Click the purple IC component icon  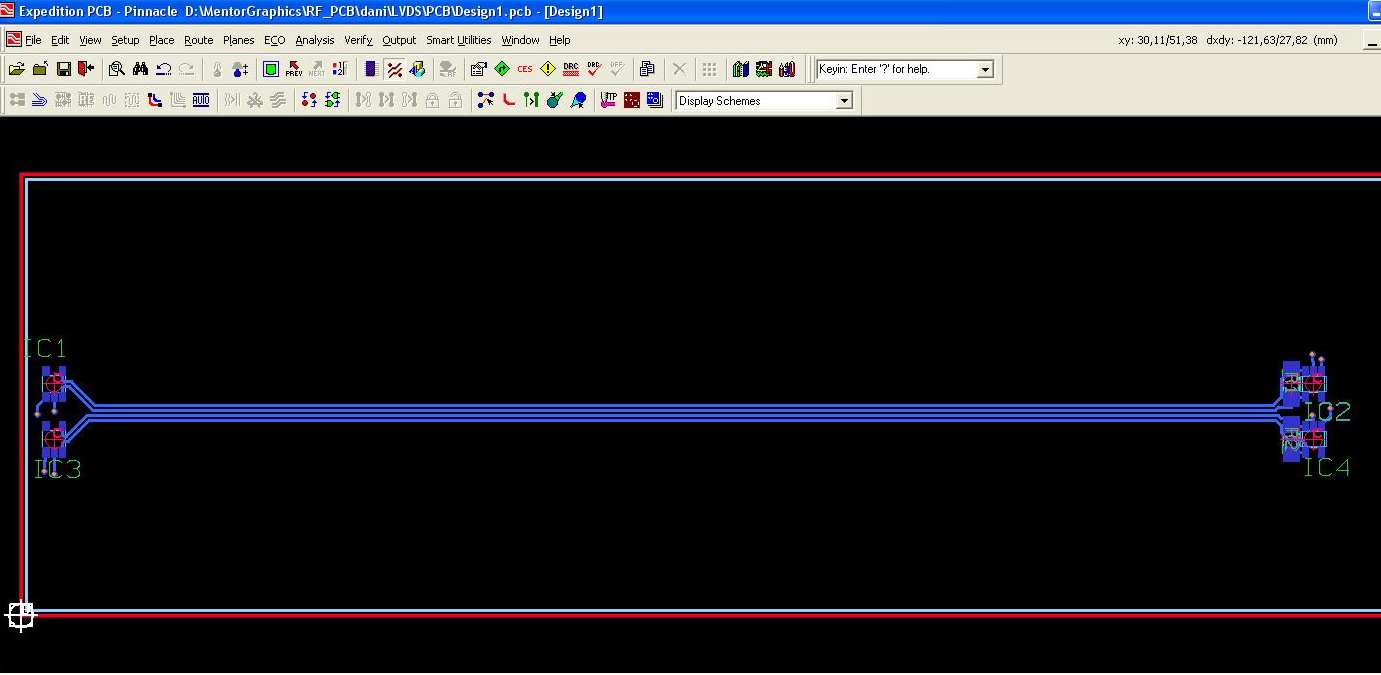(371, 69)
